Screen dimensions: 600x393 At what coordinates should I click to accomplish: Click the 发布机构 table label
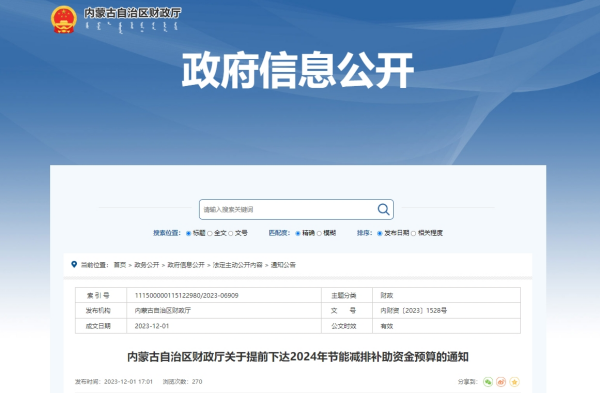(98, 310)
